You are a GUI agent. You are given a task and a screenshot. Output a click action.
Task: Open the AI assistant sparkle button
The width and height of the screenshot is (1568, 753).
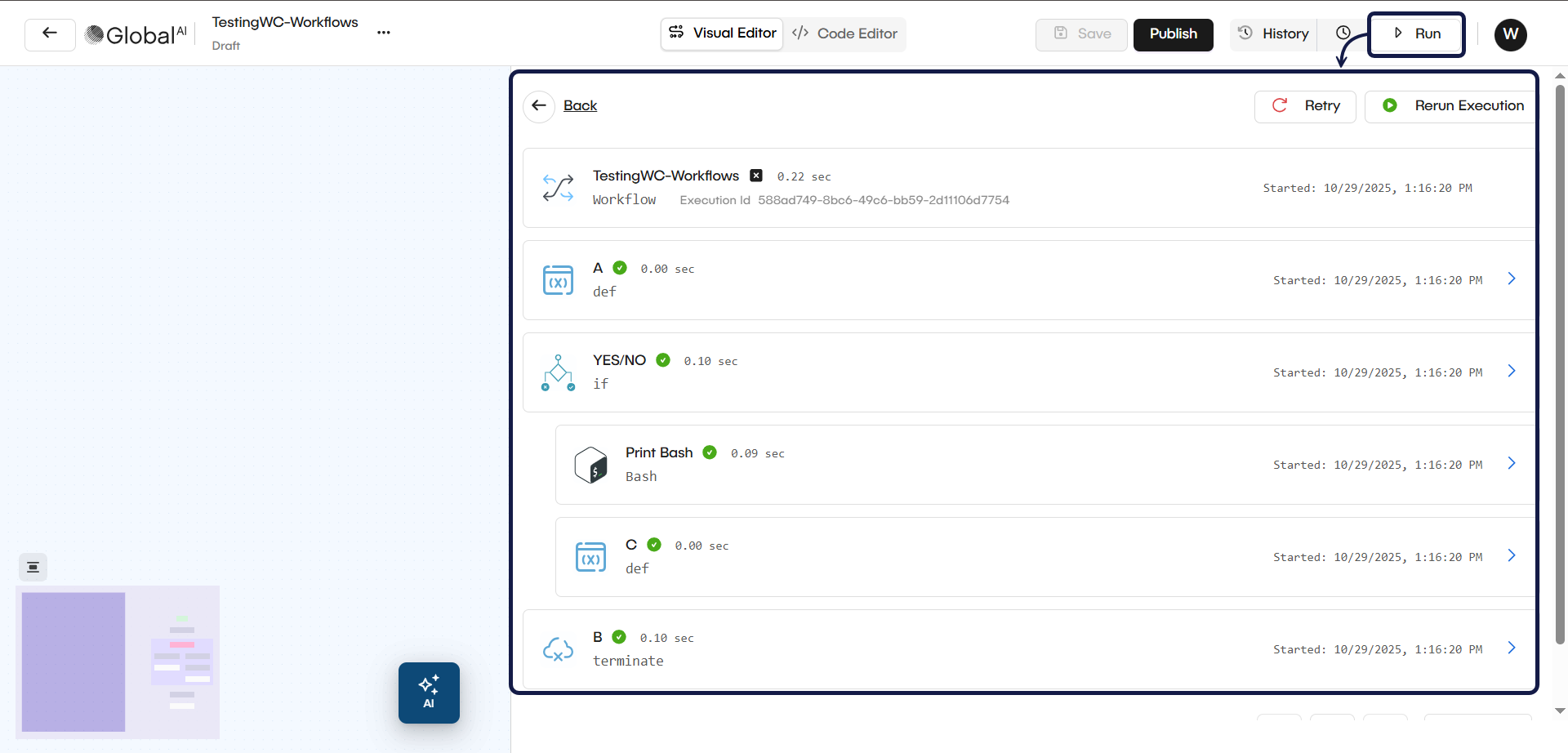429,693
